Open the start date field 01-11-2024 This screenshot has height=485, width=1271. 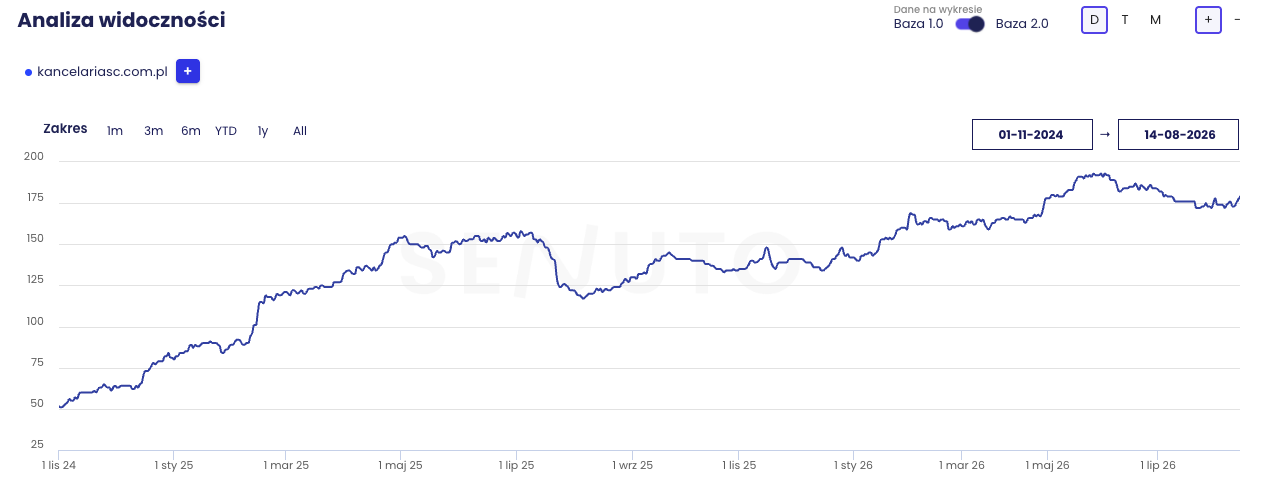pyautogui.click(x=1032, y=134)
